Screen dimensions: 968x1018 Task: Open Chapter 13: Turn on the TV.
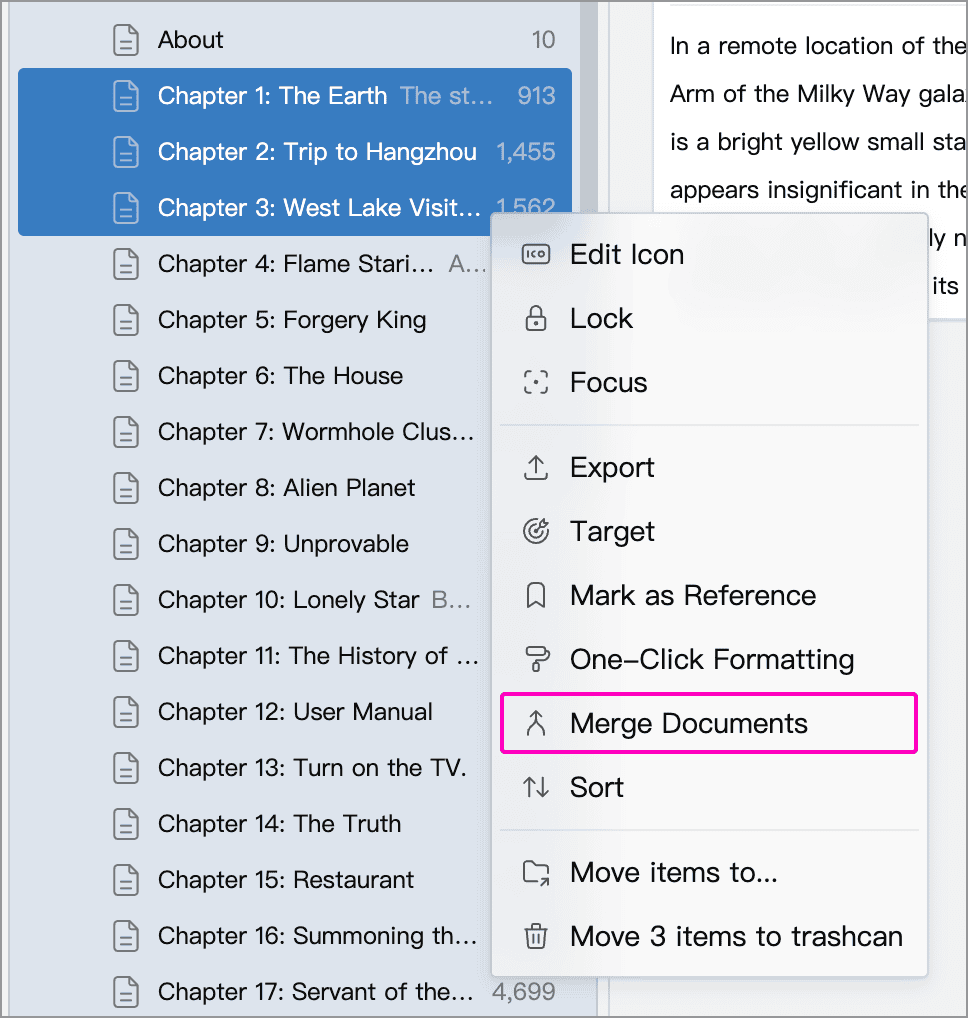click(x=254, y=767)
